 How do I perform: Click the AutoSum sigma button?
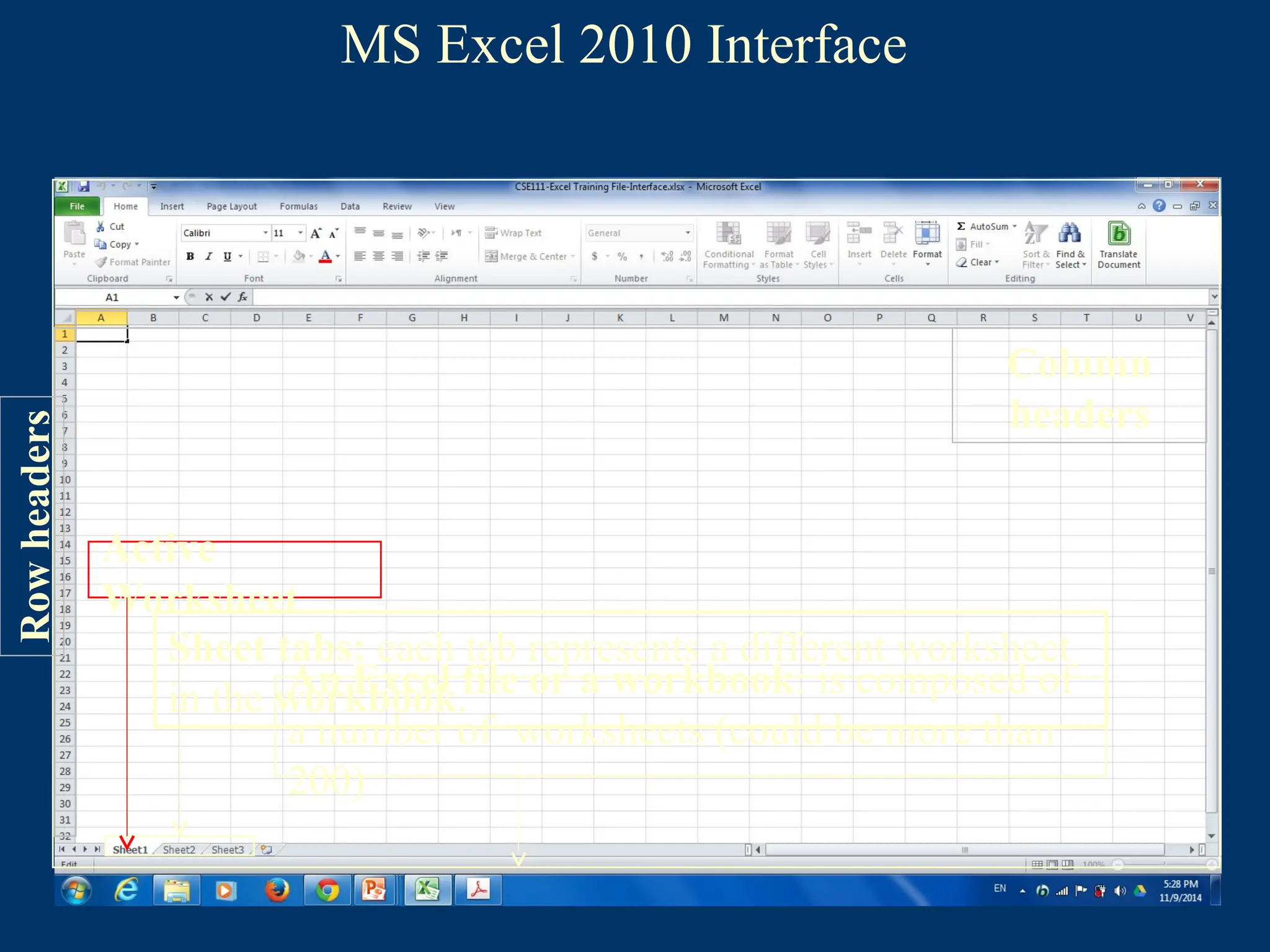pos(983,227)
